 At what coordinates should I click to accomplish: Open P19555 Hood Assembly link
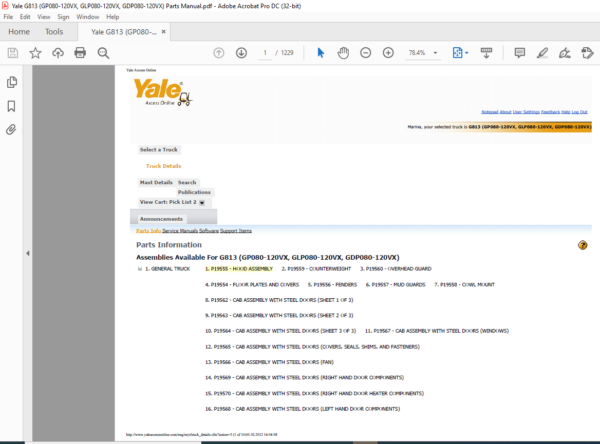click(239, 269)
